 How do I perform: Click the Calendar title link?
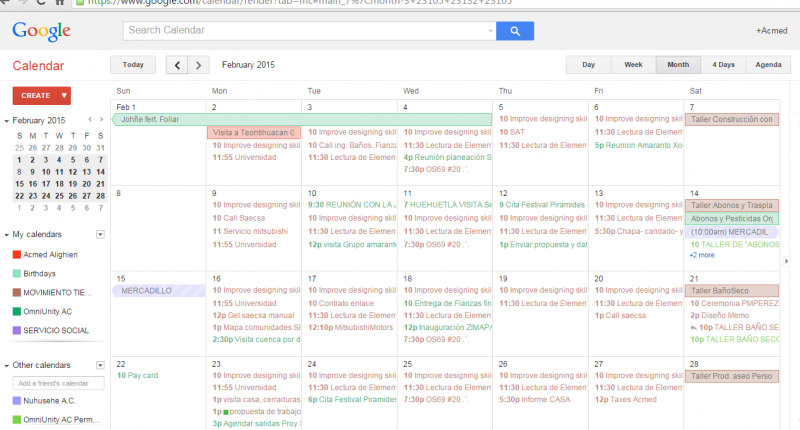(x=38, y=66)
